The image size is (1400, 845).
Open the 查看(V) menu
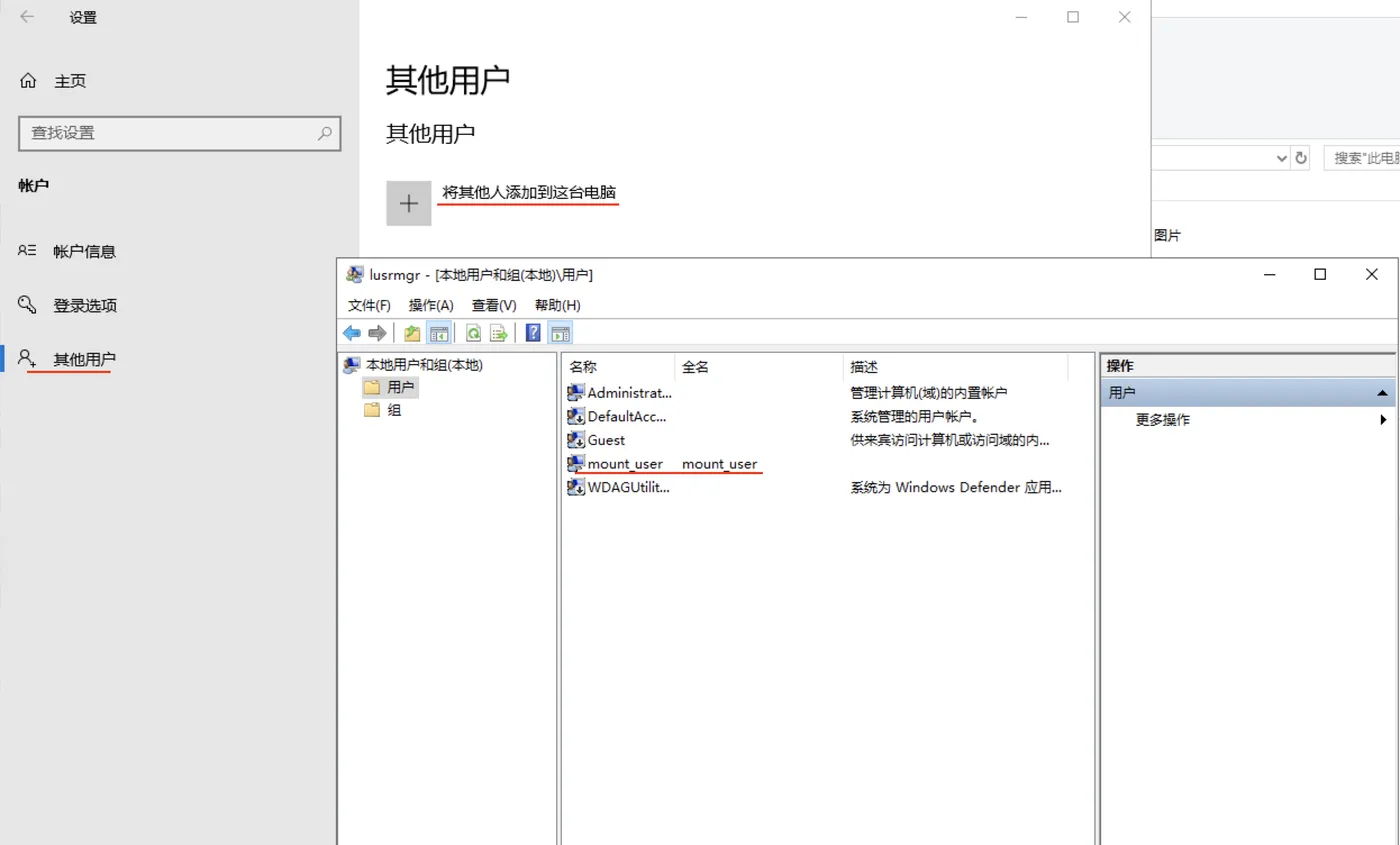coord(494,305)
